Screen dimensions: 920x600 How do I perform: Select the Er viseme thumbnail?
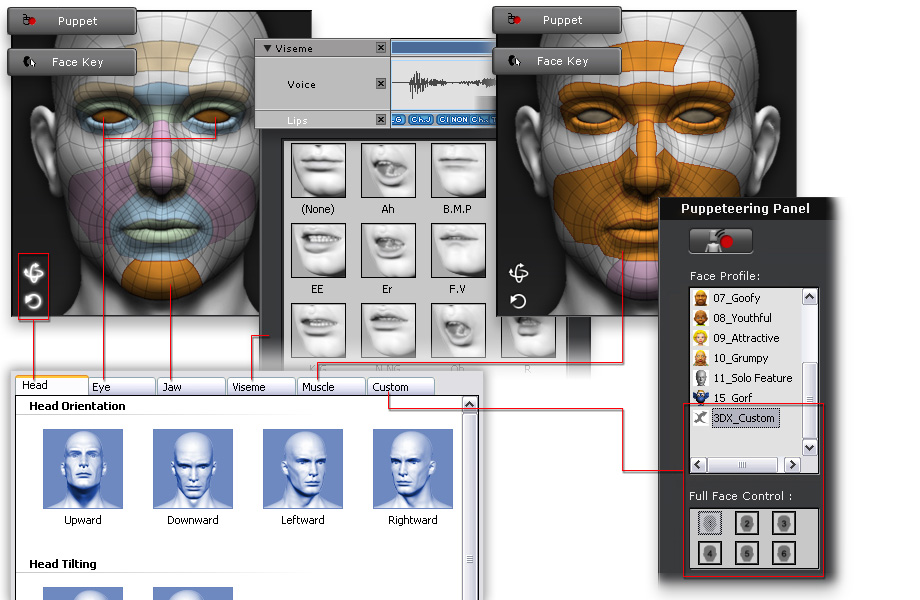coord(388,250)
